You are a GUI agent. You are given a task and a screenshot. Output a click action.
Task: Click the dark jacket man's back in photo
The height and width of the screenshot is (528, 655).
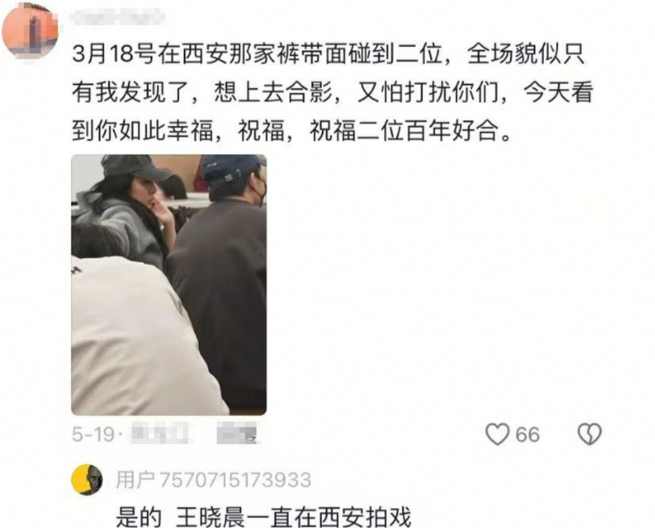point(217,294)
